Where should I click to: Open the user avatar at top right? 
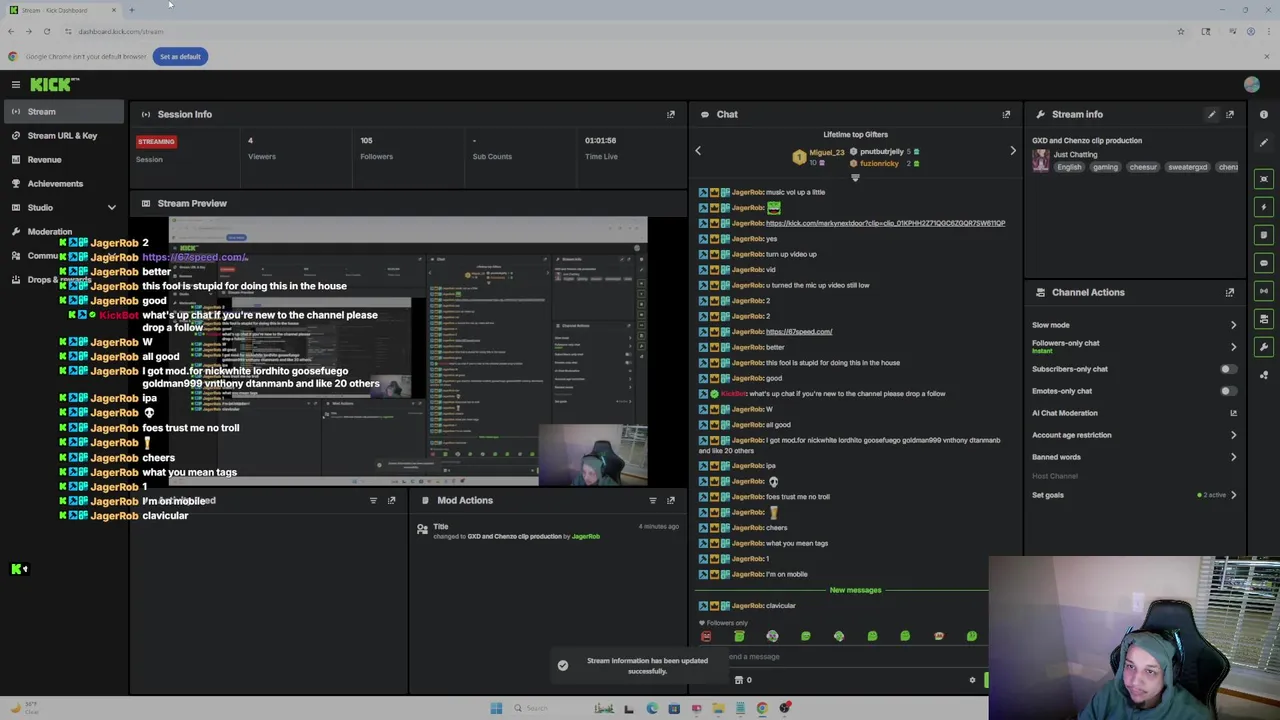[x=1252, y=85]
